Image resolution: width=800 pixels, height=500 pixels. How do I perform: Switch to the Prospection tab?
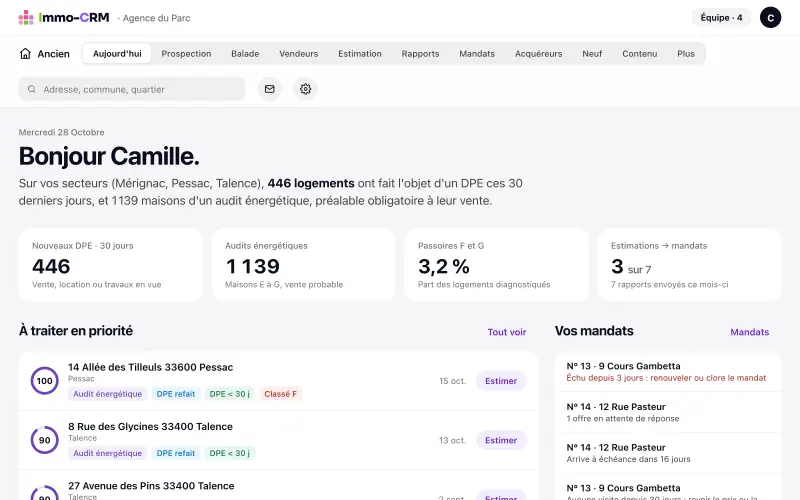(x=186, y=54)
